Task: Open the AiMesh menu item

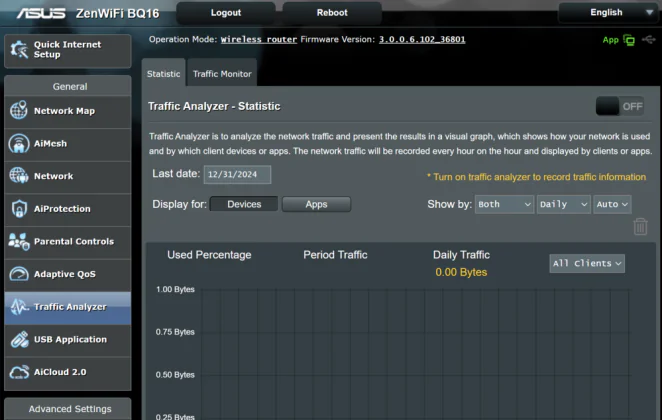Action: 68,144
